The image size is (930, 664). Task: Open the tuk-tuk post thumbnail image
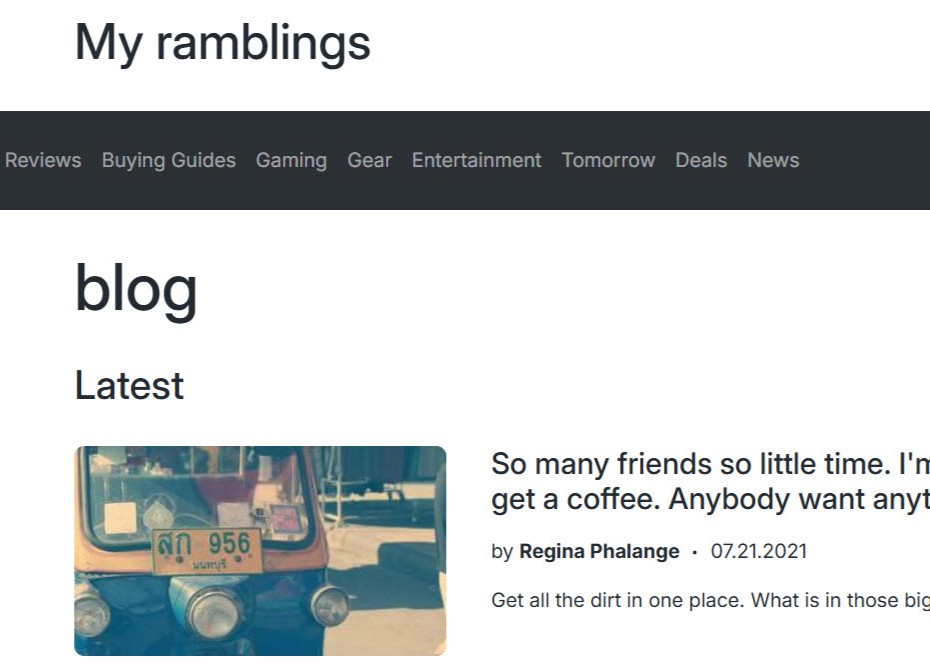click(260, 551)
